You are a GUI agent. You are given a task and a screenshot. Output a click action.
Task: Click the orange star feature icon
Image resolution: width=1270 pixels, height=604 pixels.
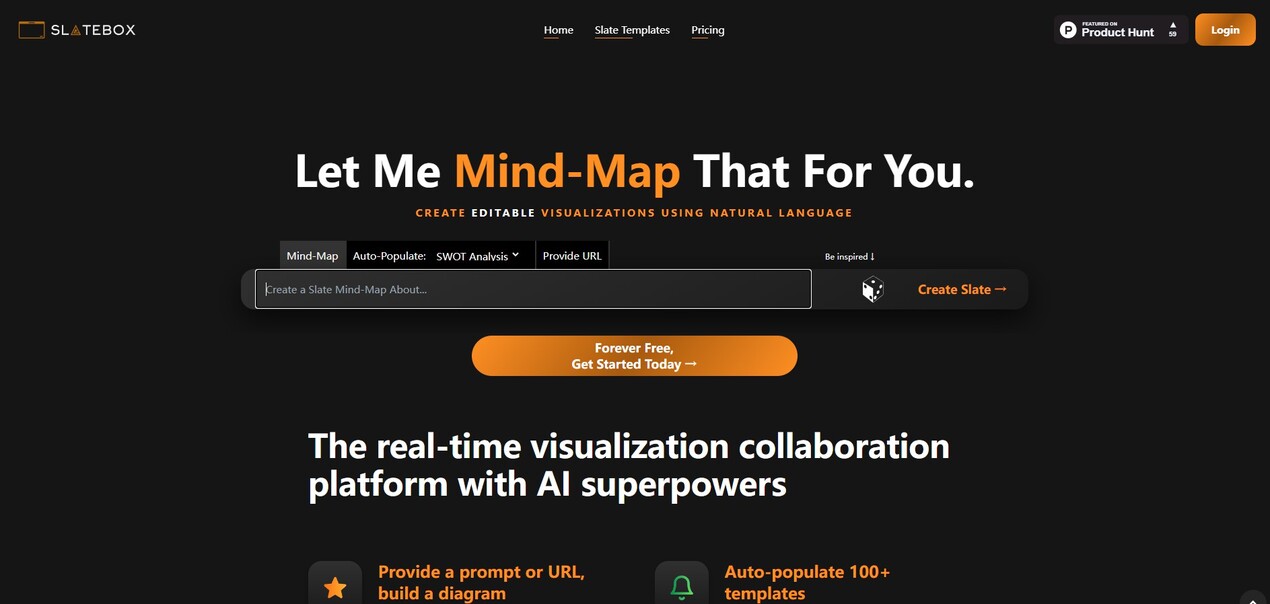click(335, 587)
